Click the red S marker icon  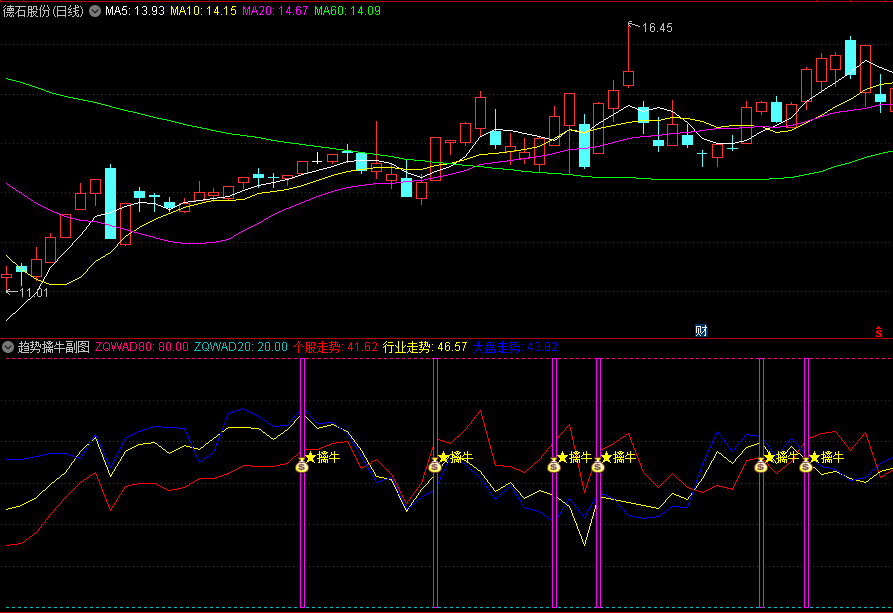(879, 332)
